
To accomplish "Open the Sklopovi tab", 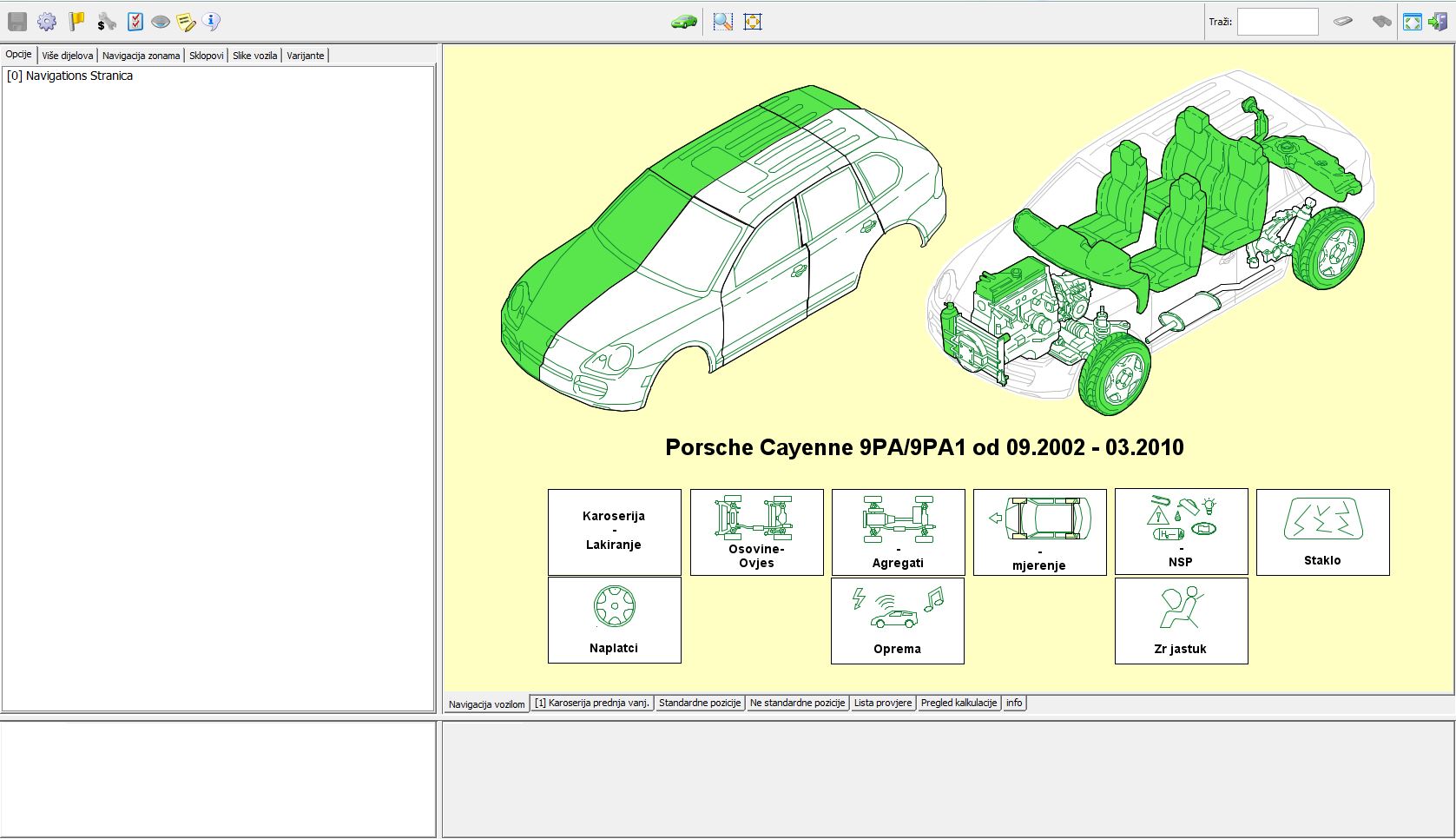I will [x=207, y=56].
